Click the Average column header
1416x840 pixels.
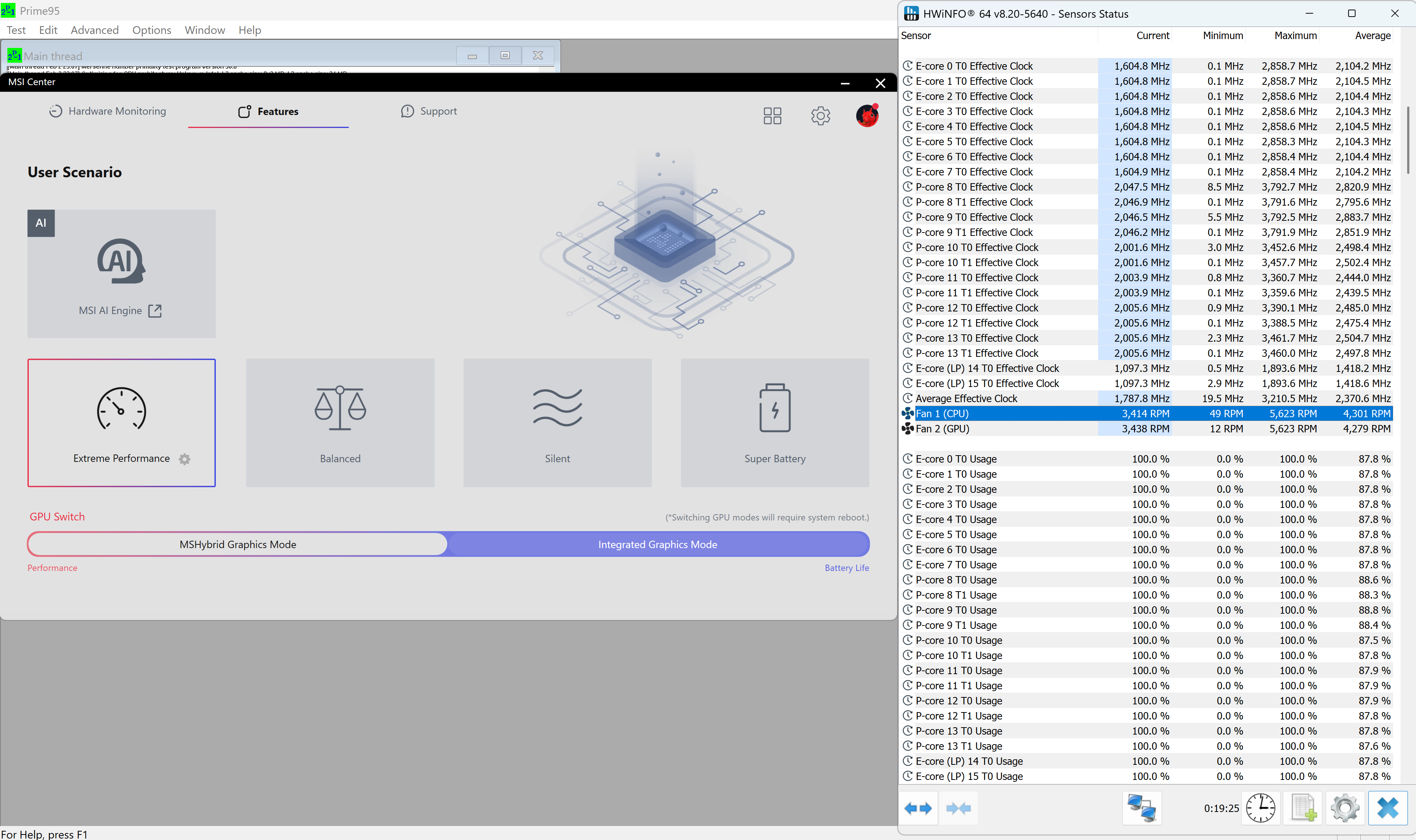pyautogui.click(x=1356, y=36)
